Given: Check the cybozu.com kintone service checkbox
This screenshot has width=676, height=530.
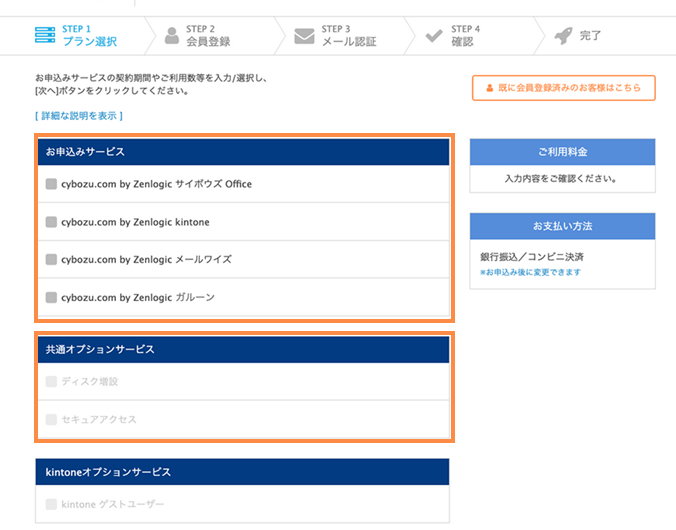Looking at the screenshot, I should tap(51, 222).
